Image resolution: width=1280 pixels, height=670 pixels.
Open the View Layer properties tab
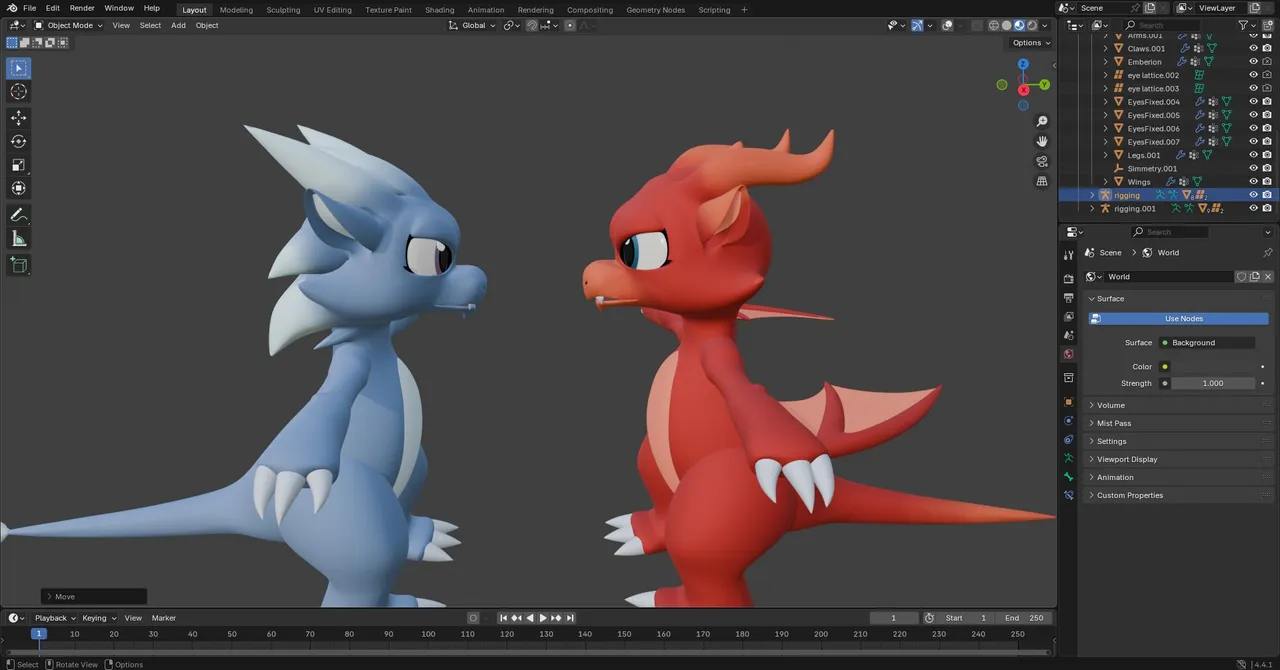click(1068, 316)
